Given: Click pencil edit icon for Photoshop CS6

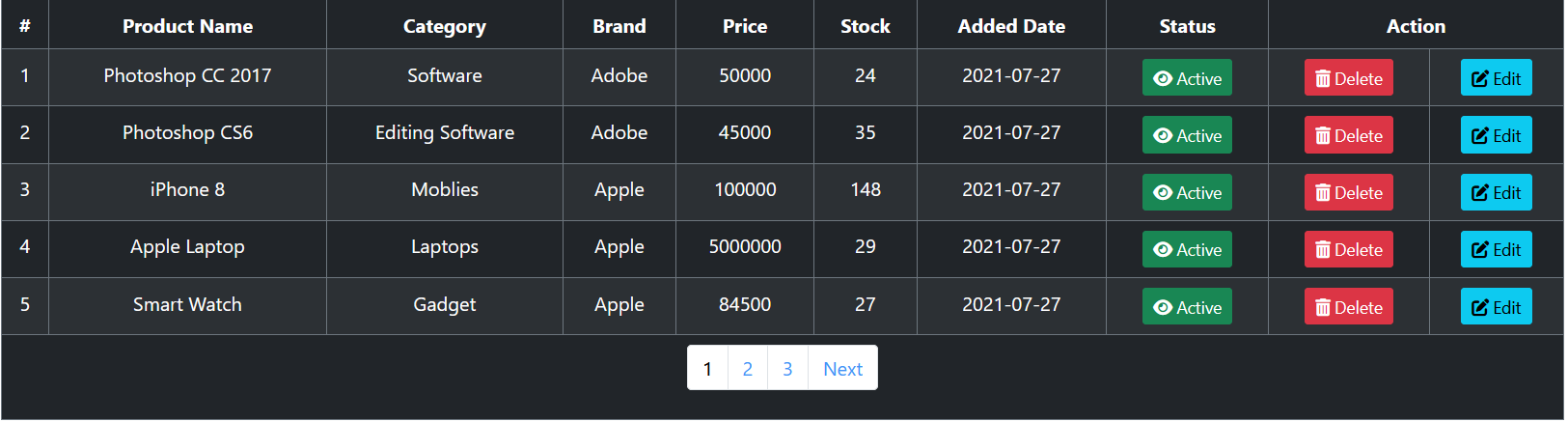Looking at the screenshot, I should point(1480,136).
